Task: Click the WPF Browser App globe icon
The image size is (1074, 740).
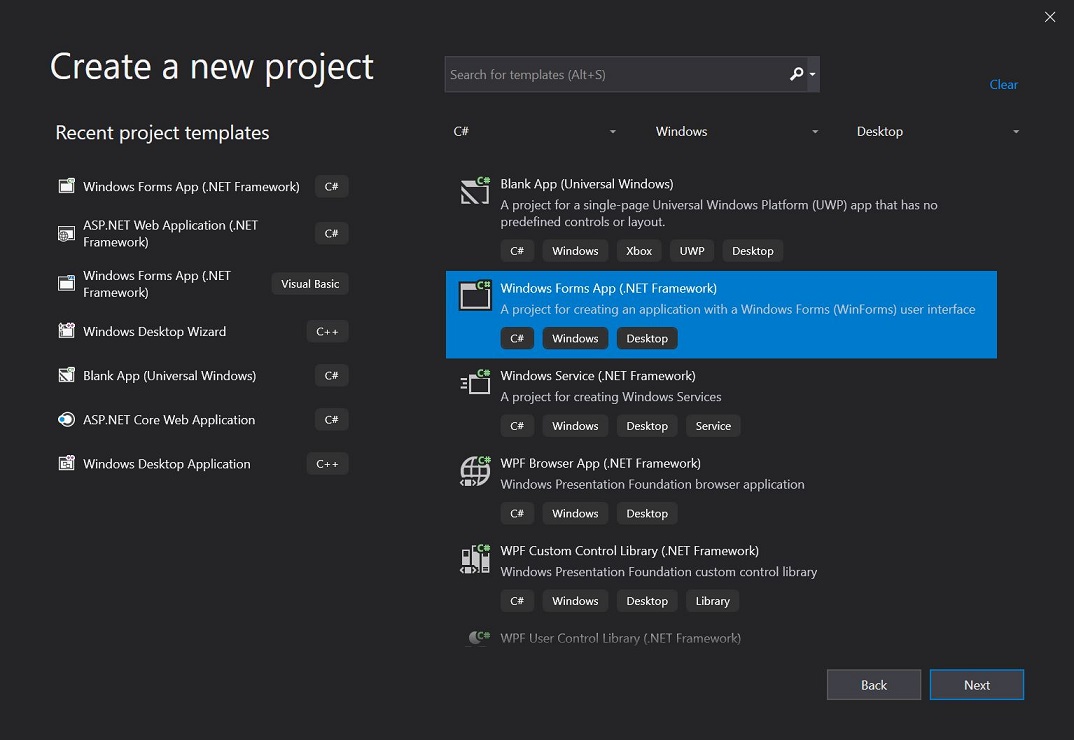Action: (x=475, y=470)
